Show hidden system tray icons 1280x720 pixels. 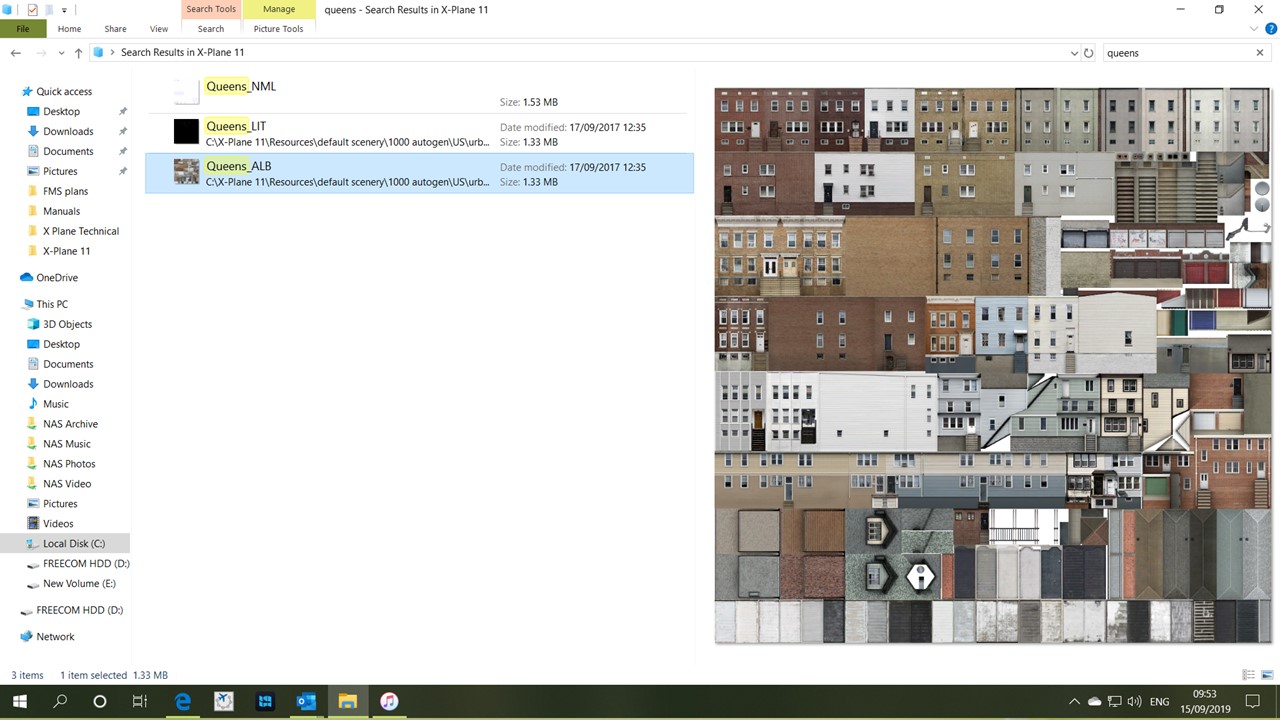[1074, 702]
